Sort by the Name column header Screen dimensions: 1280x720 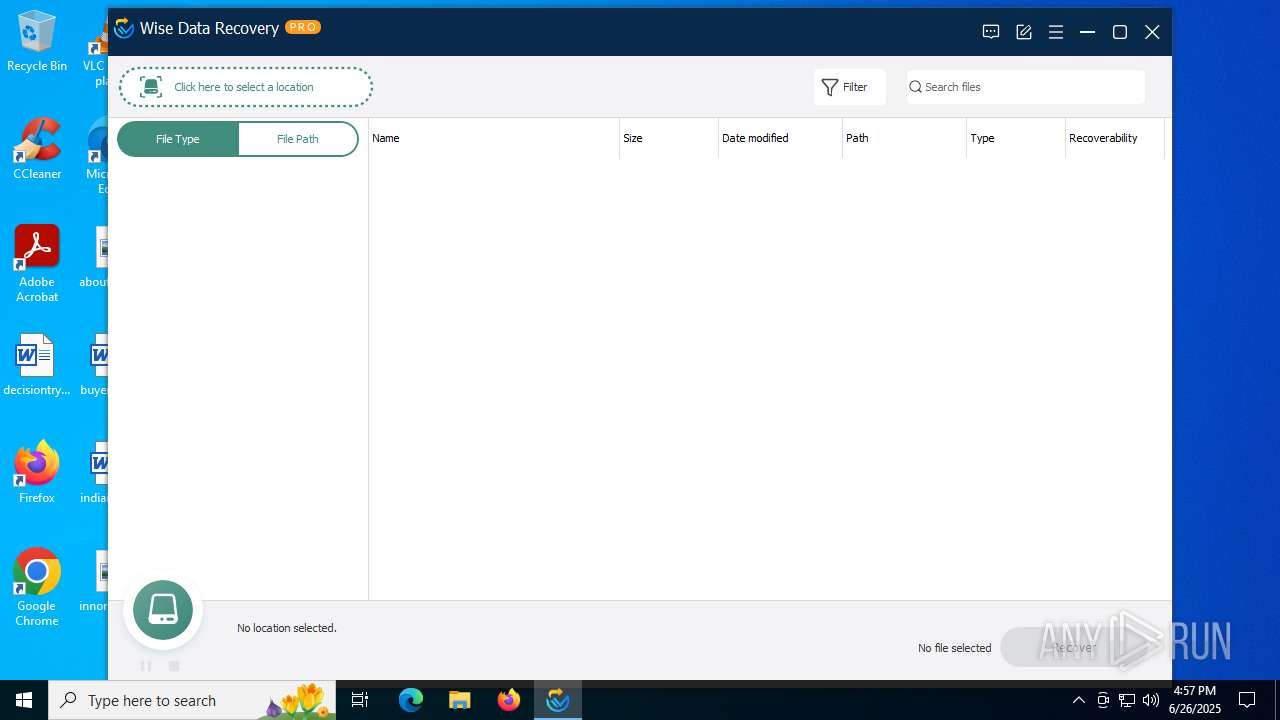tap(494, 138)
